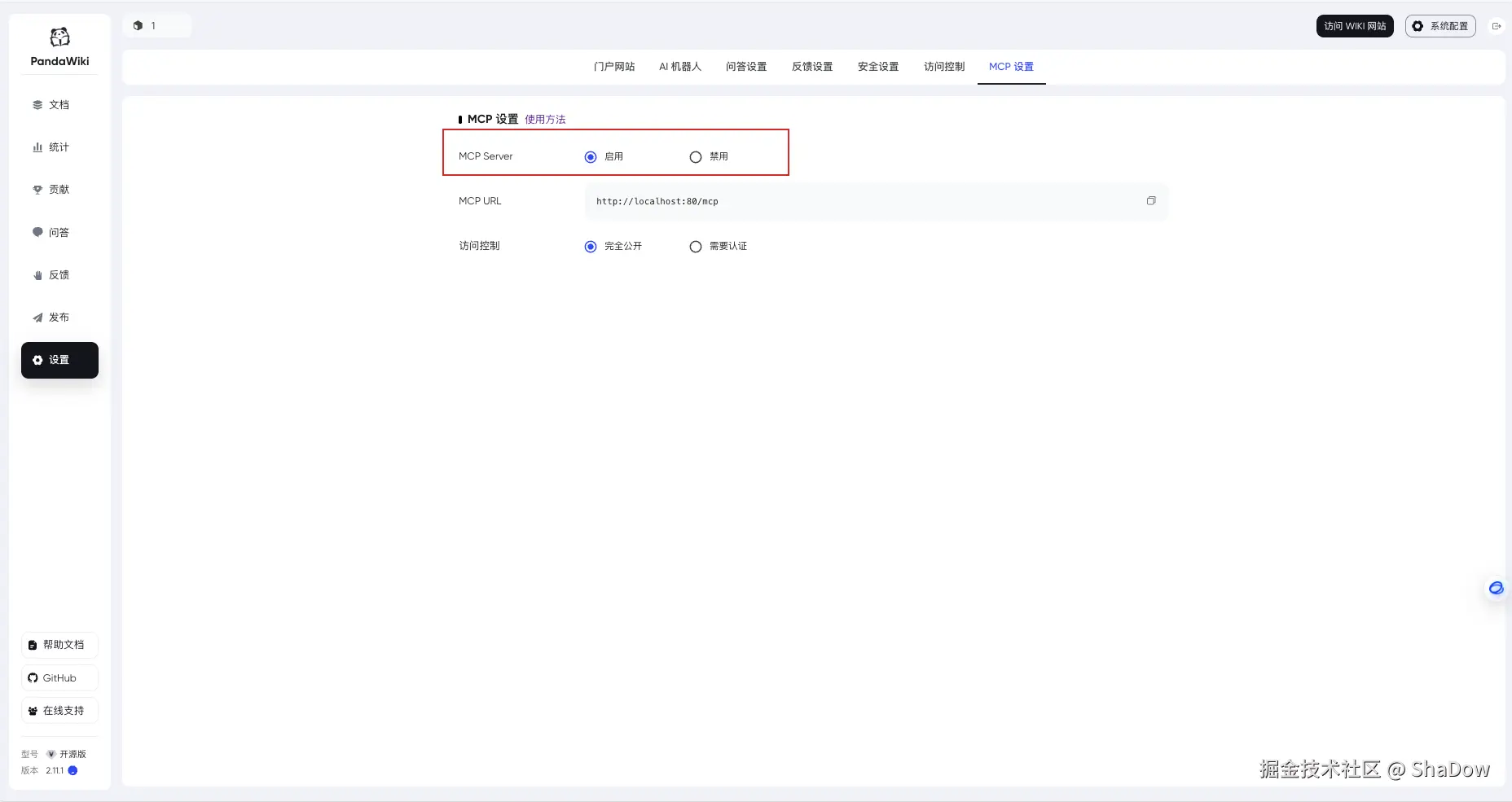The height and width of the screenshot is (802, 1512).
Task: Click the MCP URL label
Action: (480, 201)
